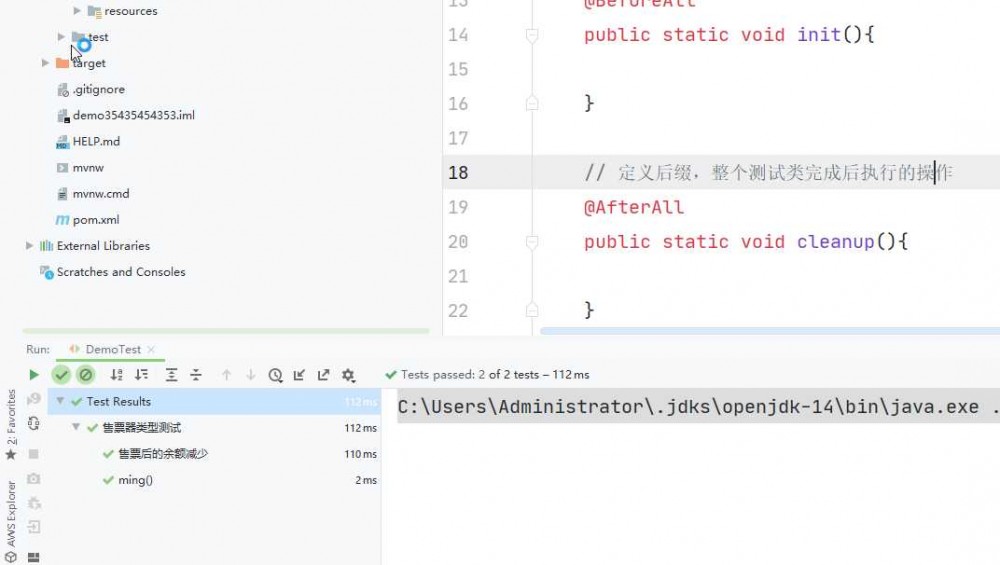1000x565 pixels.
Task: Click dump threads camera icon
Action: [34, 478]
